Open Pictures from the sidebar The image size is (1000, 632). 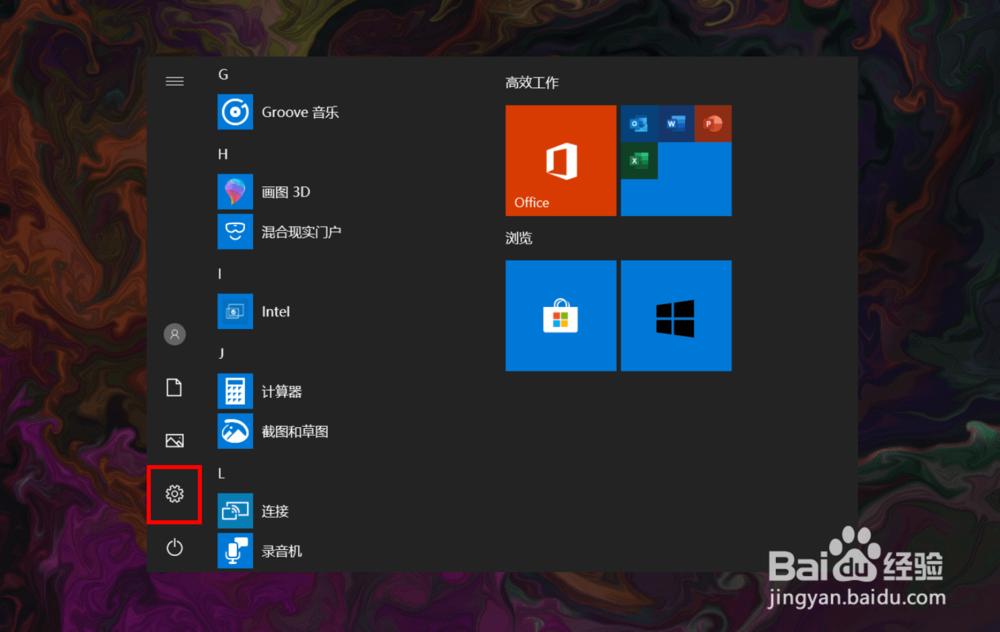[x=175, y=440]
